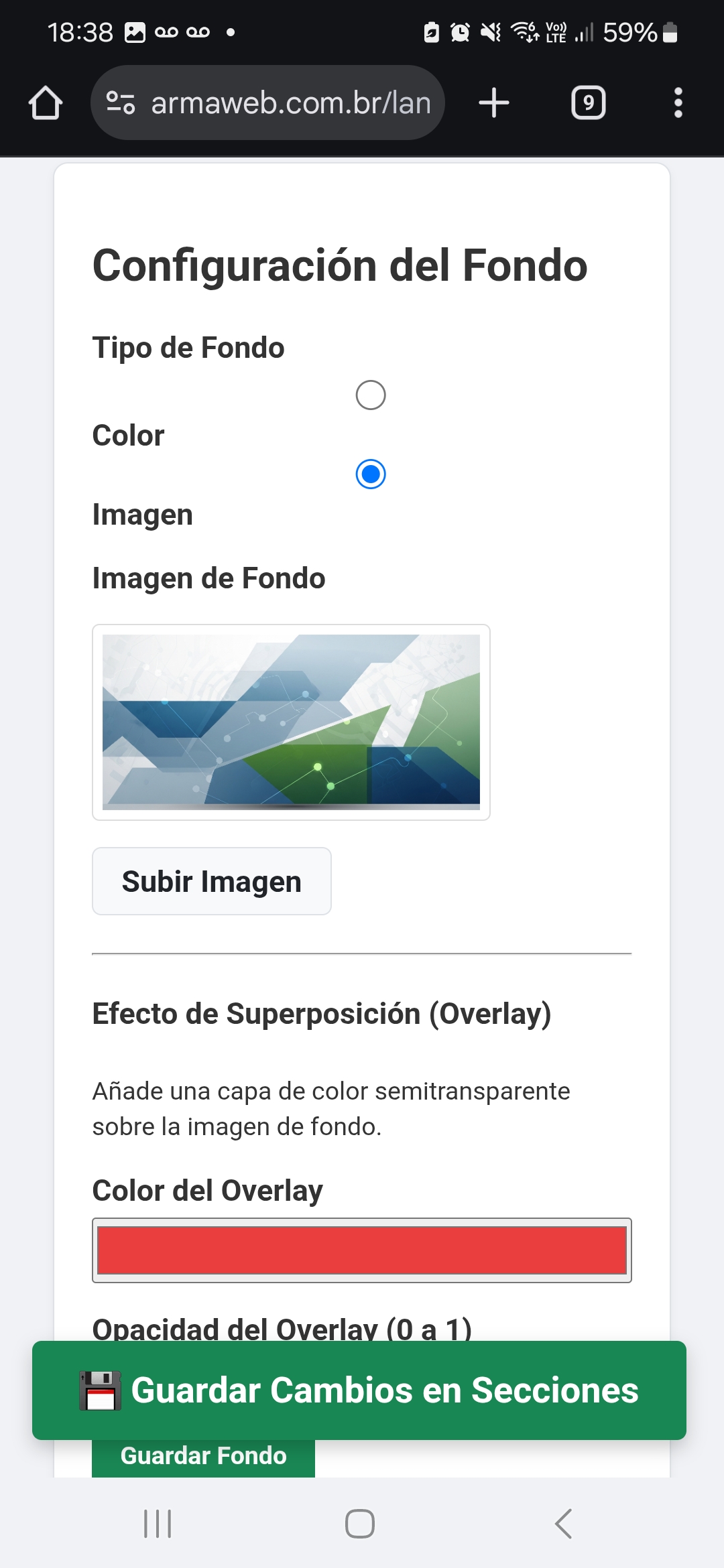
Task: Open Chrome three-dot overflow menu
Action: 678,103
